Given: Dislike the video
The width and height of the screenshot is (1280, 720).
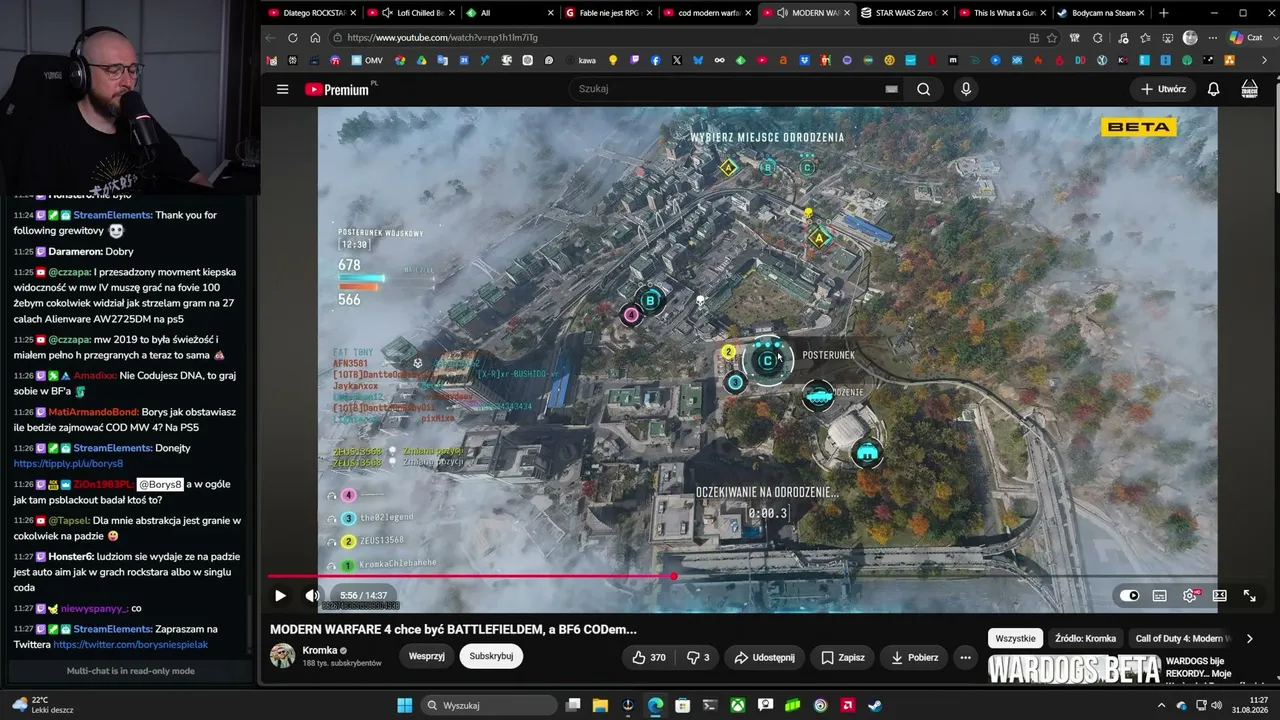Looking at the screenshot, I should [698, 657].
